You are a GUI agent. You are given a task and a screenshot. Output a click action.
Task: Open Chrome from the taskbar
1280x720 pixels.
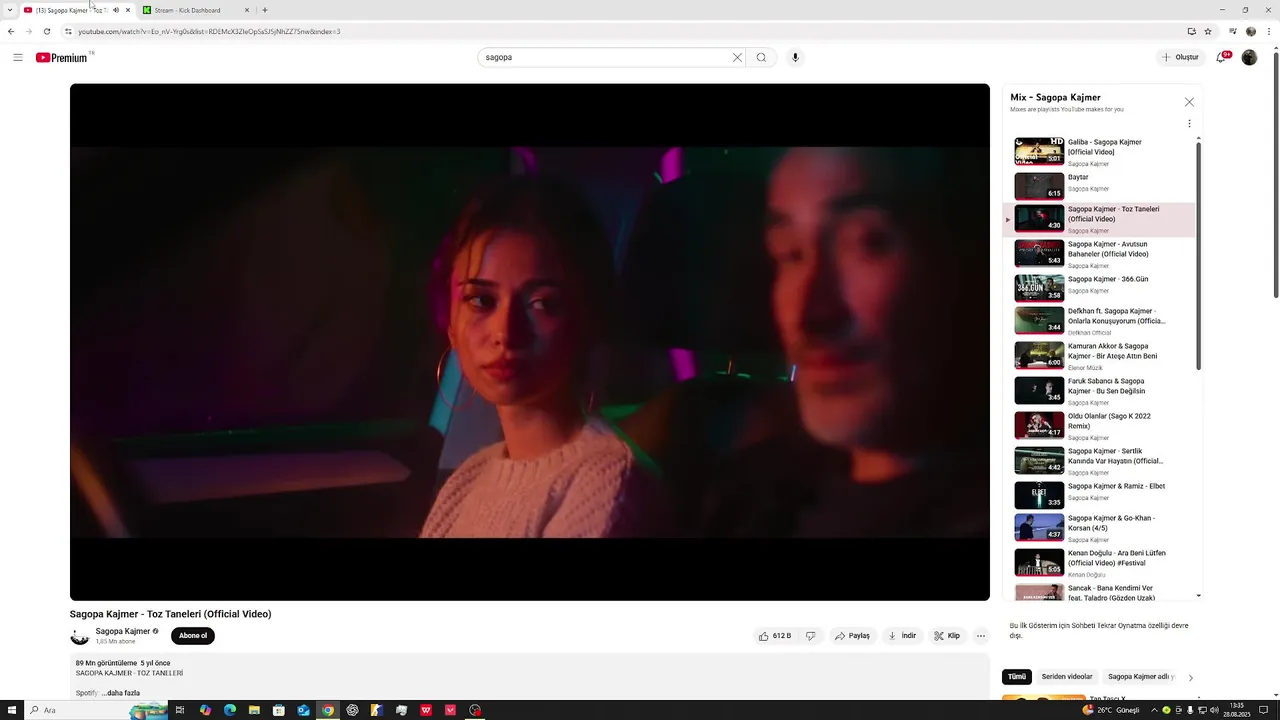(328, 710)
